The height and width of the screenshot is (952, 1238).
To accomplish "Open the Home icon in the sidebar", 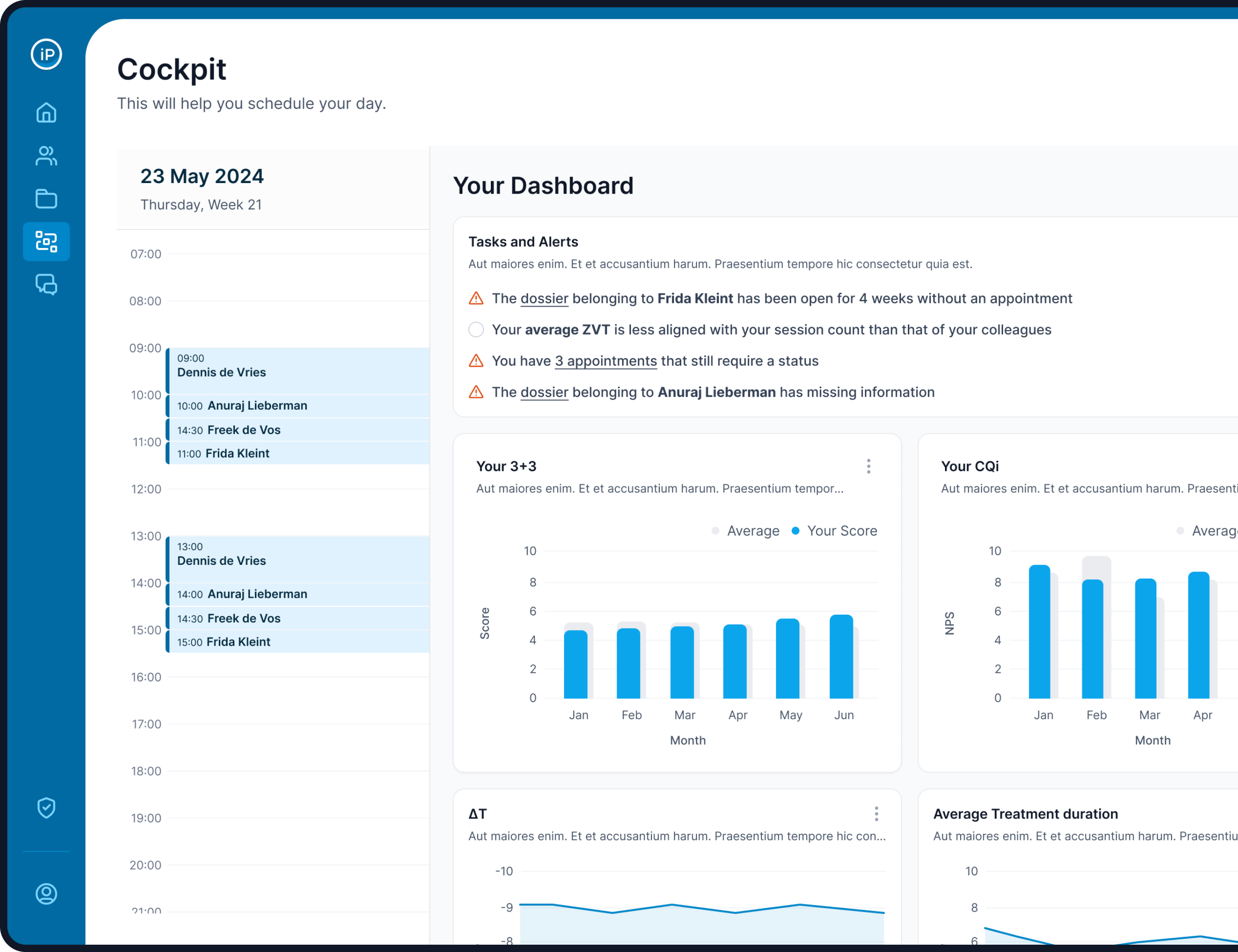I will (x=47, y=113).
